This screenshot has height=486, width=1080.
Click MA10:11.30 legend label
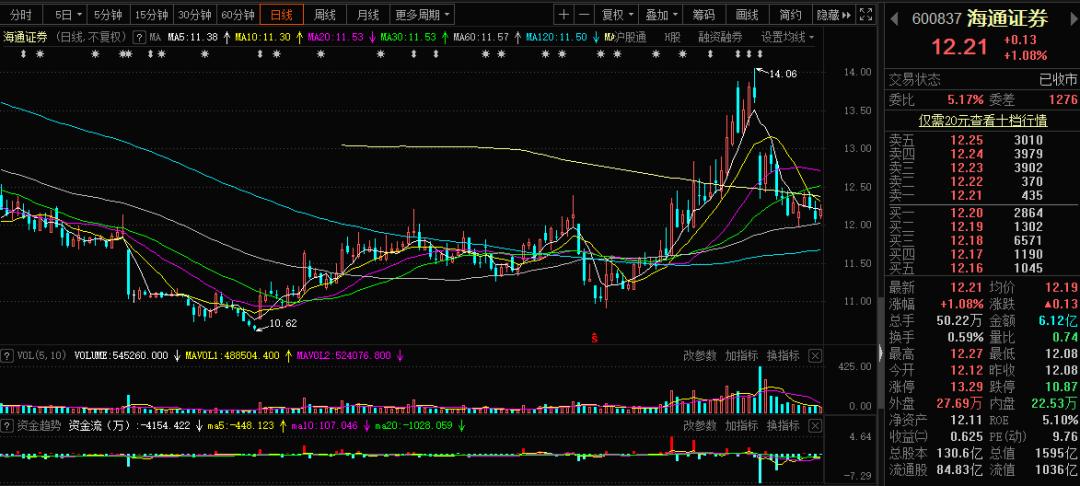262,37
